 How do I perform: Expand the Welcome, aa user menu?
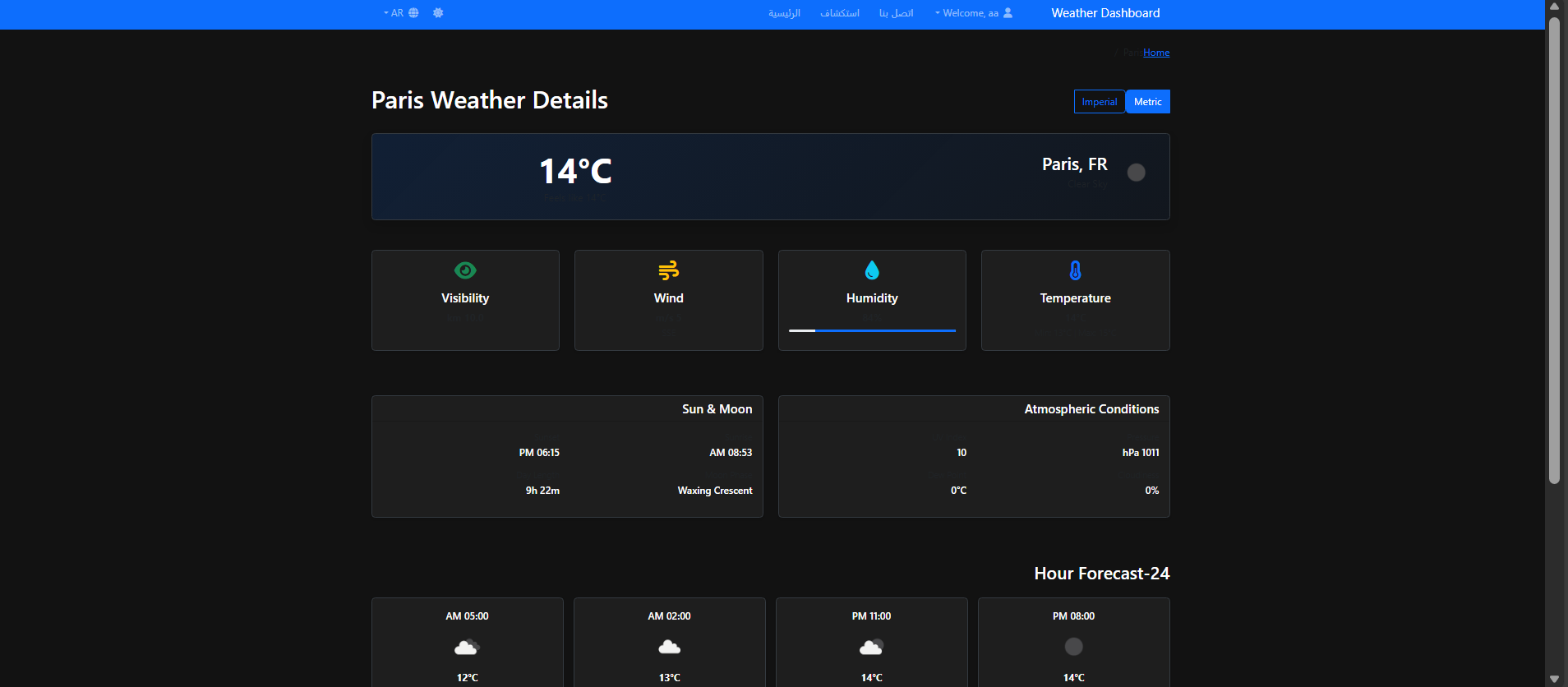974,13
